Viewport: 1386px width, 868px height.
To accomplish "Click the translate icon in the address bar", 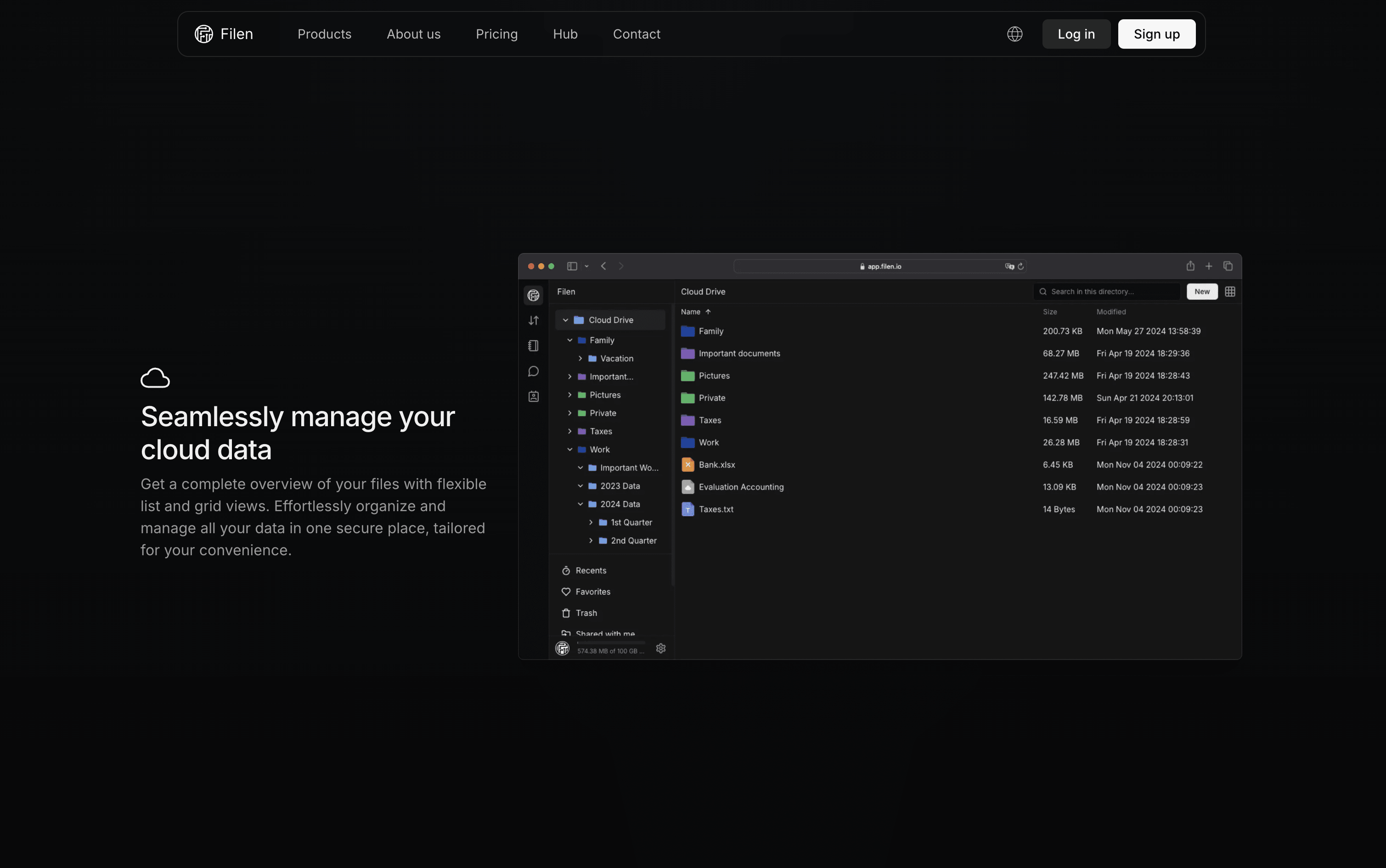I will coord(1009,266).
